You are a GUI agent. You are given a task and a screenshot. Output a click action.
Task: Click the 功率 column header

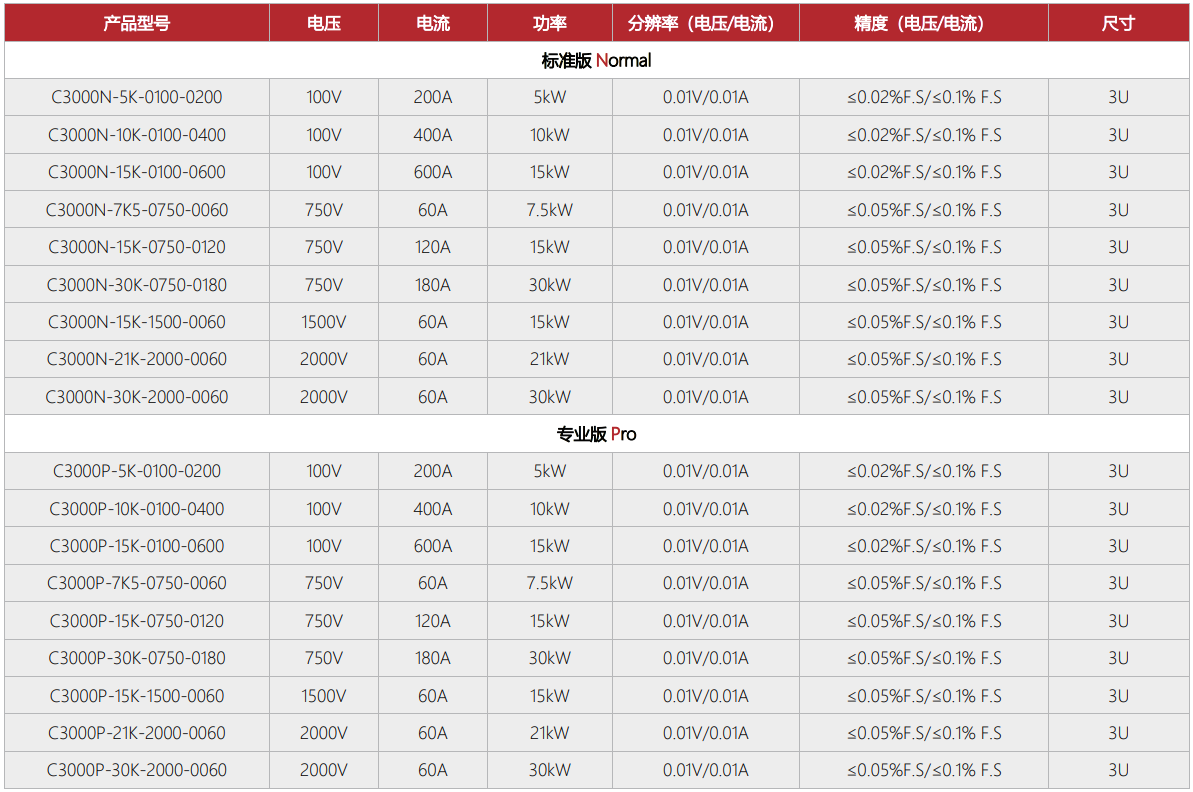pos(549,23)
